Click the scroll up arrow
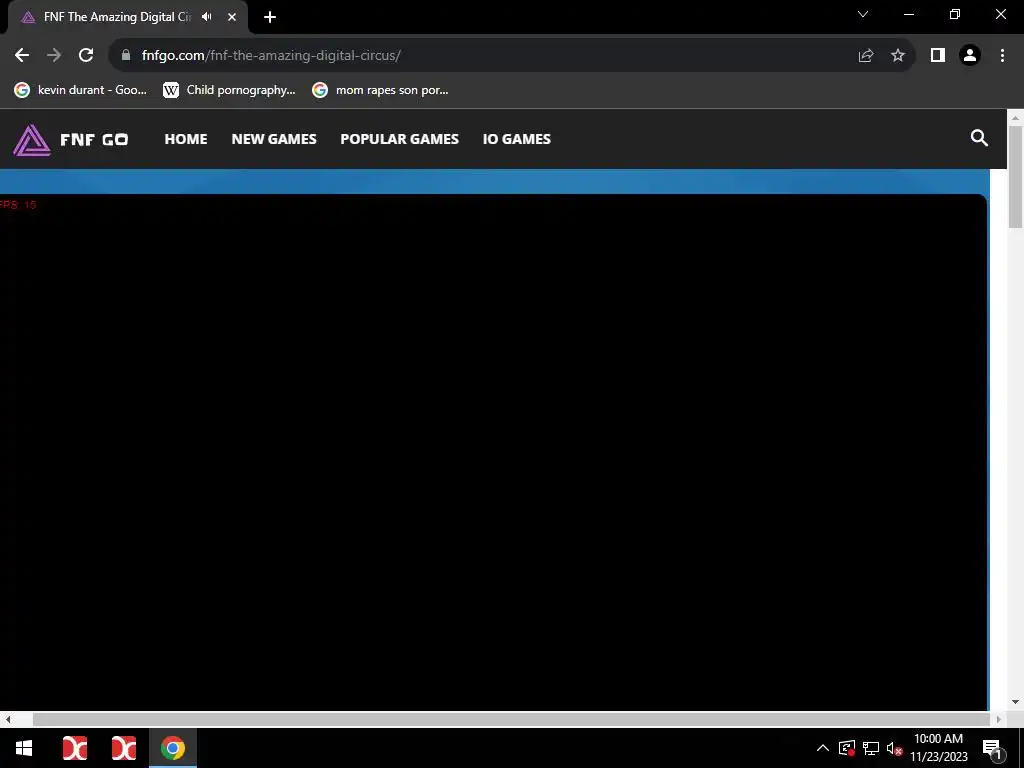This screenshot has width=1024, height=768. tap(1015, 118)
